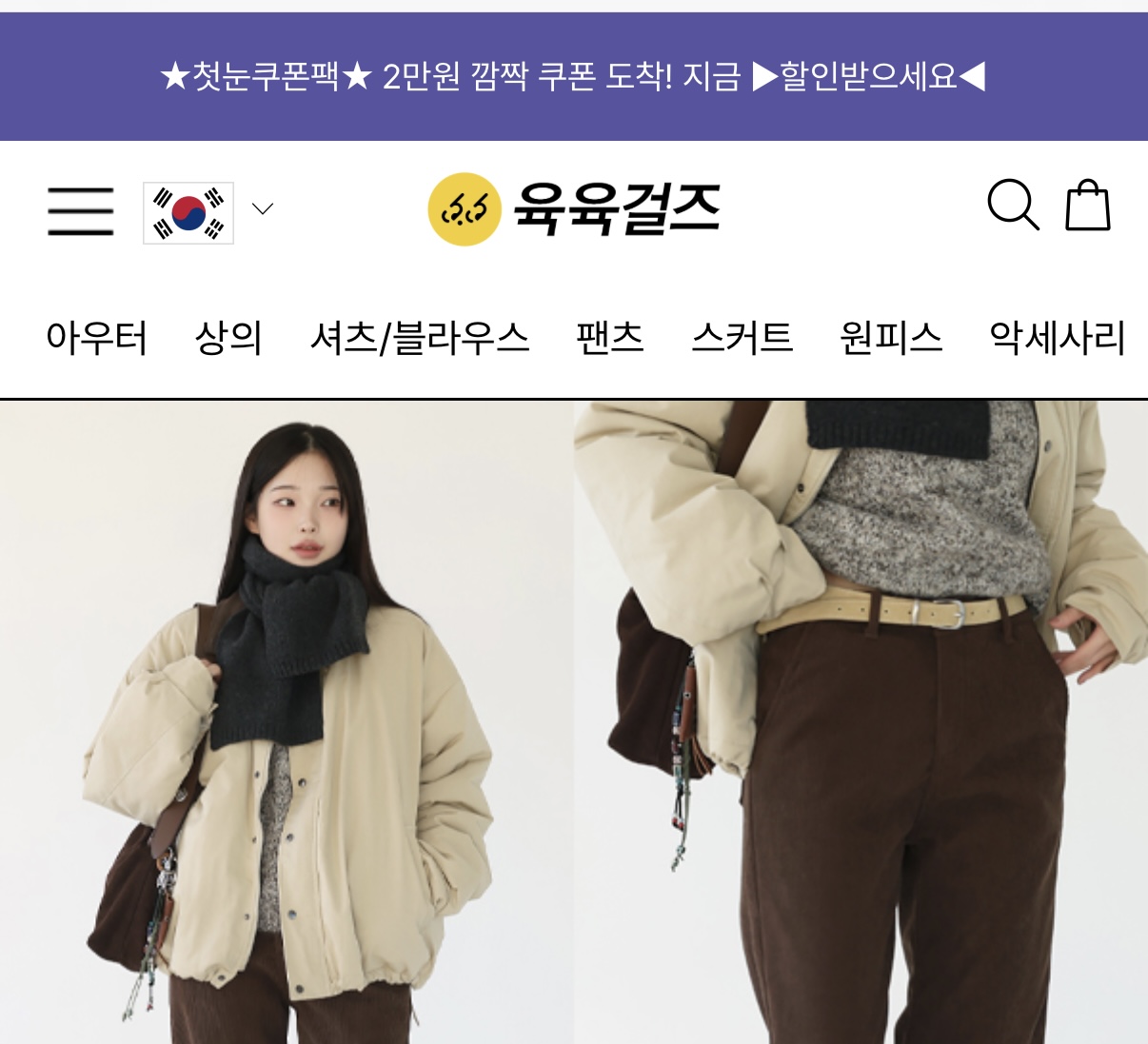Select the 상의 category
The width and height of the screenshot is (1148, 1044).
click(x=228, y=338)
